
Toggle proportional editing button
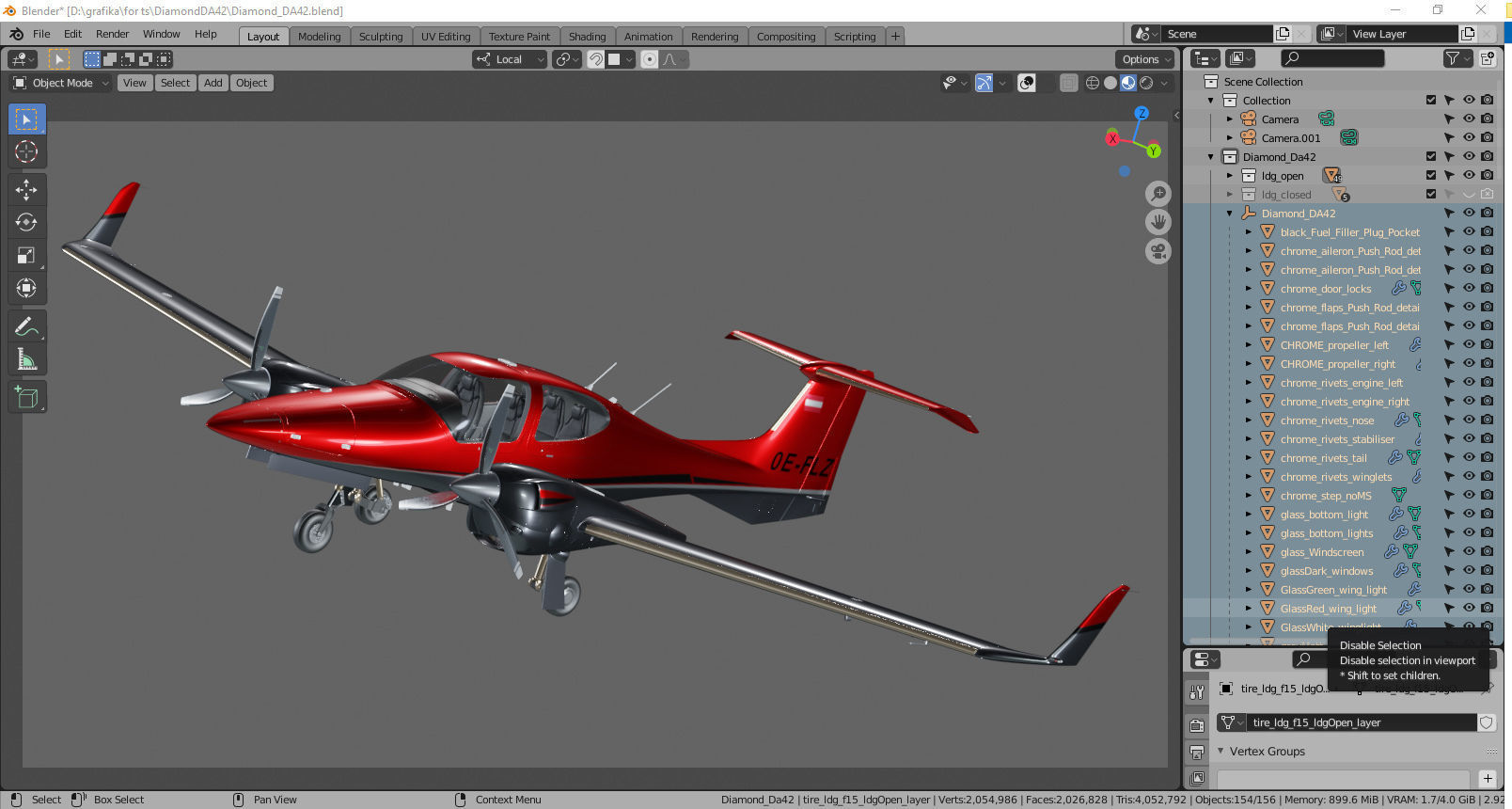point(649,59)
